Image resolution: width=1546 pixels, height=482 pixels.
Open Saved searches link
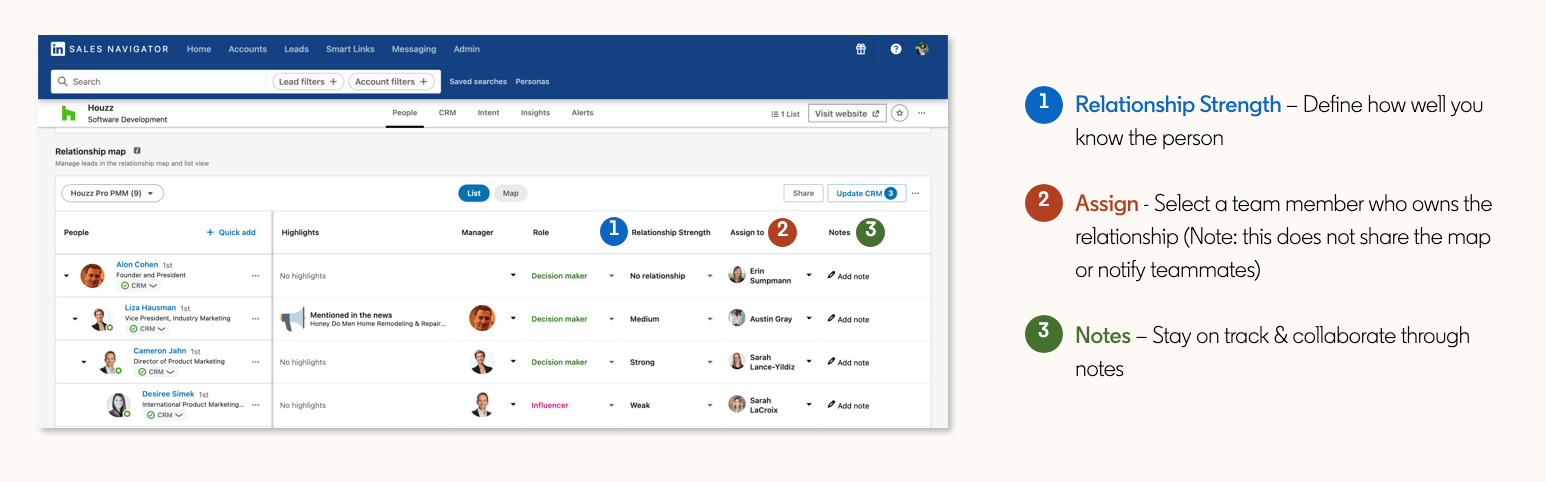478,82
